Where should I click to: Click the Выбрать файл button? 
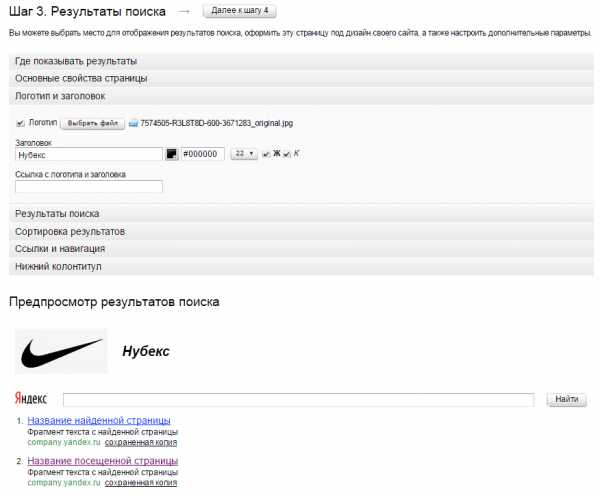coord(92,123)
